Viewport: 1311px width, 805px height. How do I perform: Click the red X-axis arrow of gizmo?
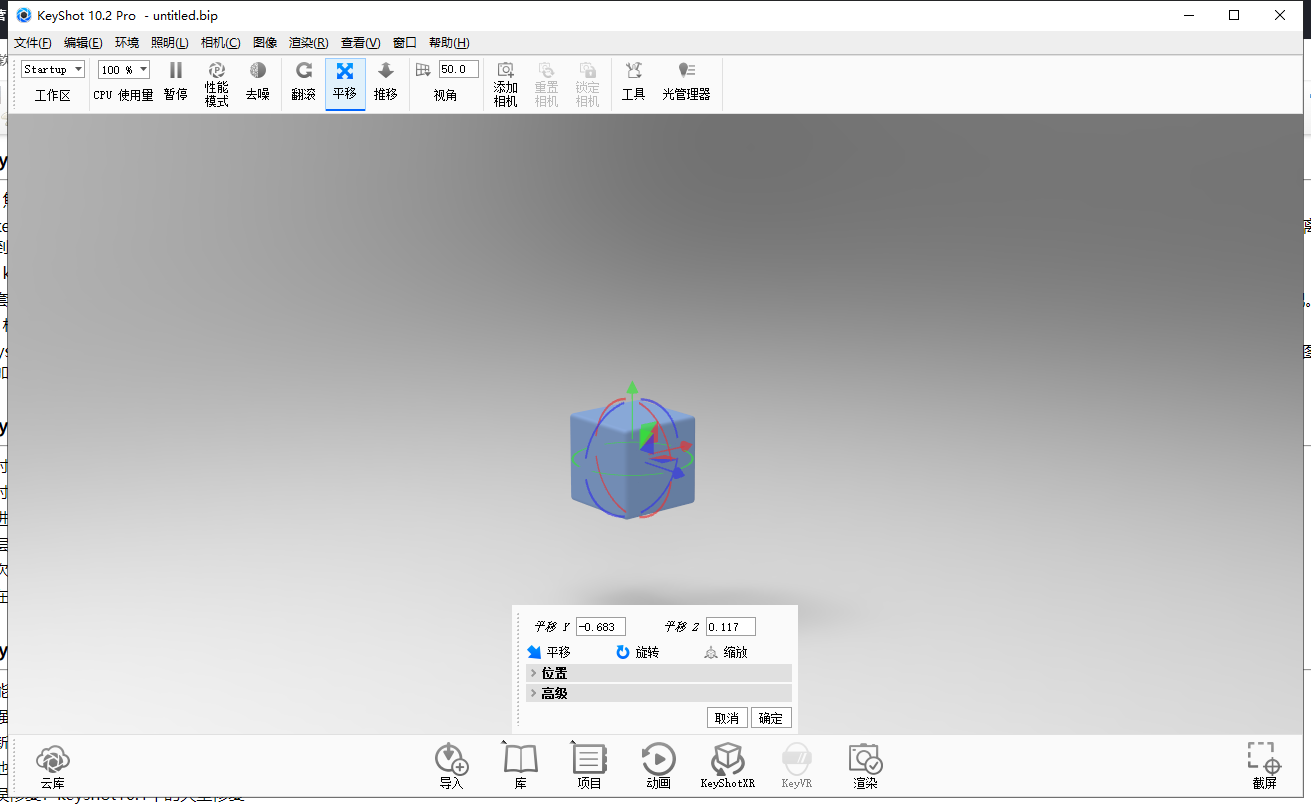[685, 446]
